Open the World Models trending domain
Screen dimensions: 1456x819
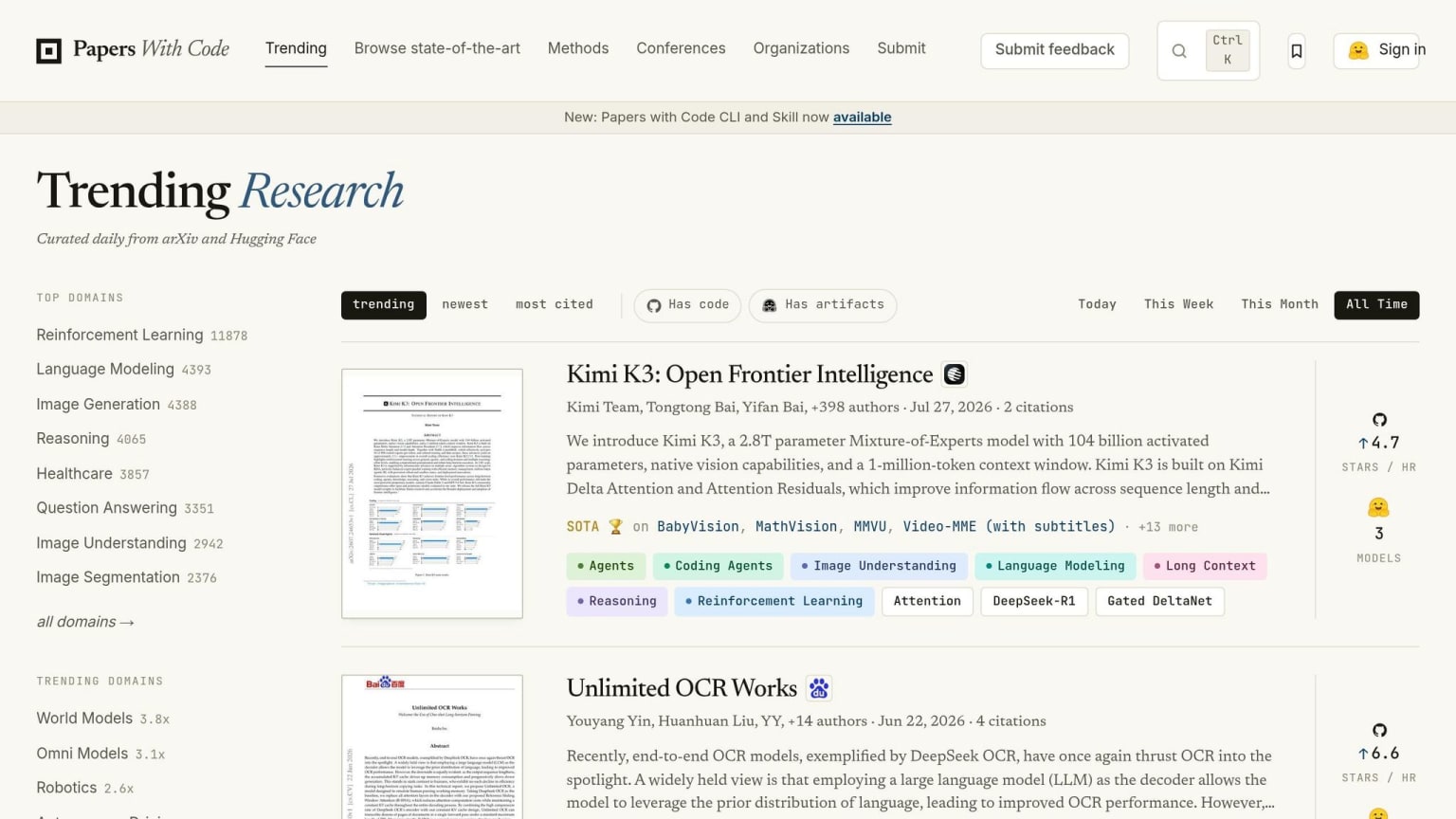pos(102,719)
